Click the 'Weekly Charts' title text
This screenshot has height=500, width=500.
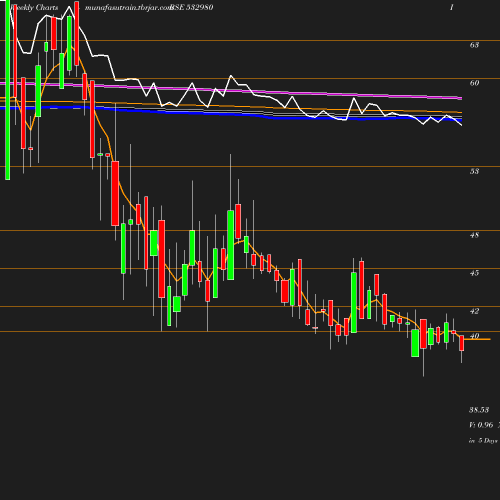pos(34,7)
